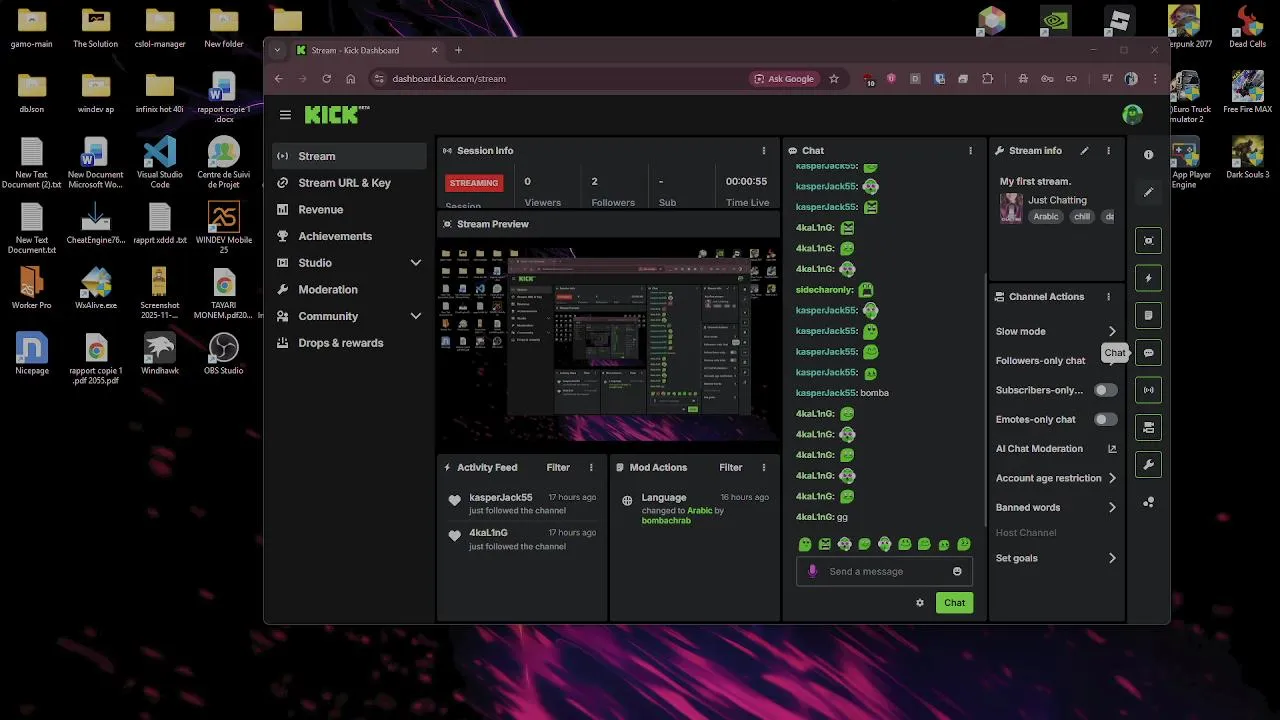Open the Stream info three-dot menu
This screenshot has width=1280, height=720.
click(x=1108, y=151)
